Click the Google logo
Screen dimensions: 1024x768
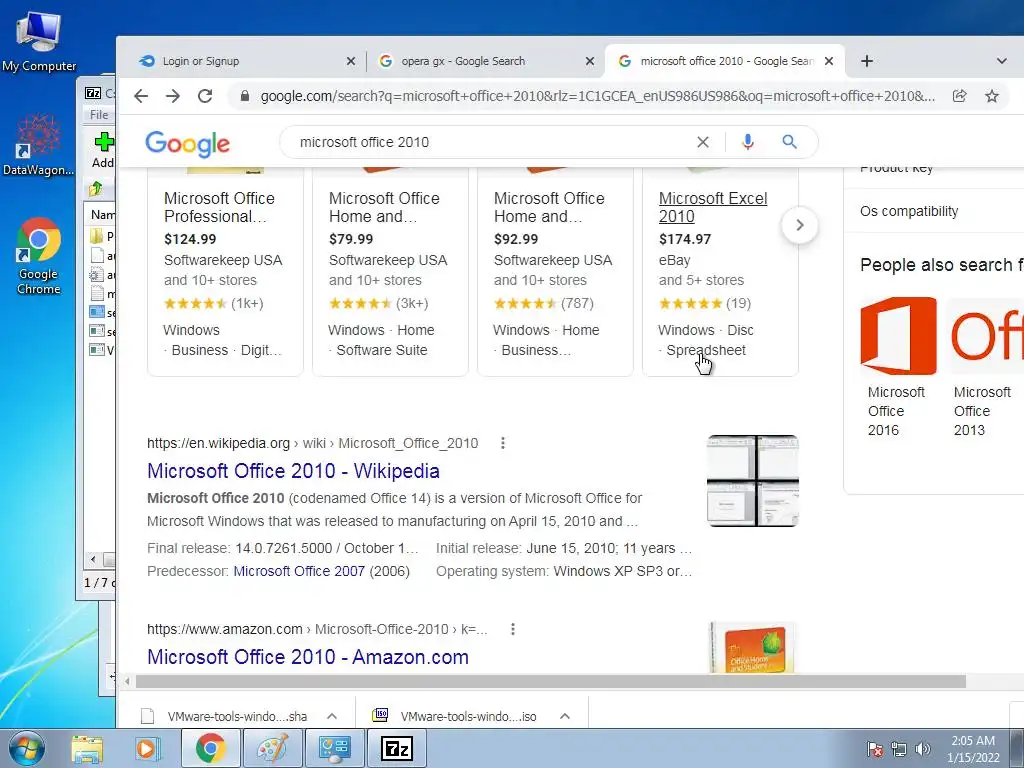(187, 144)
